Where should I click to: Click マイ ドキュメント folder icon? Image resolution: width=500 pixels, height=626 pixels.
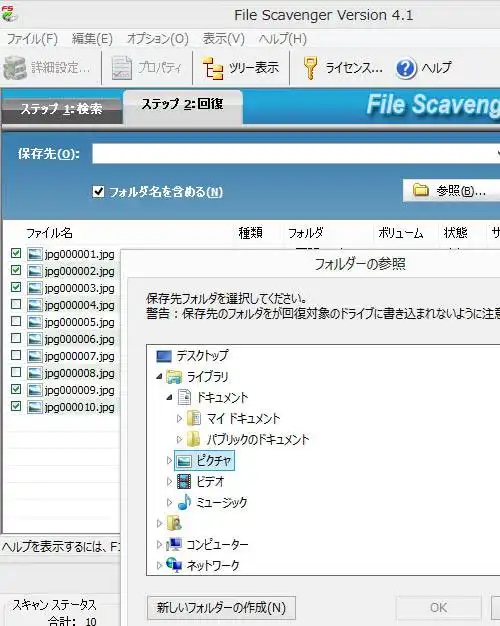coord(194,418)
